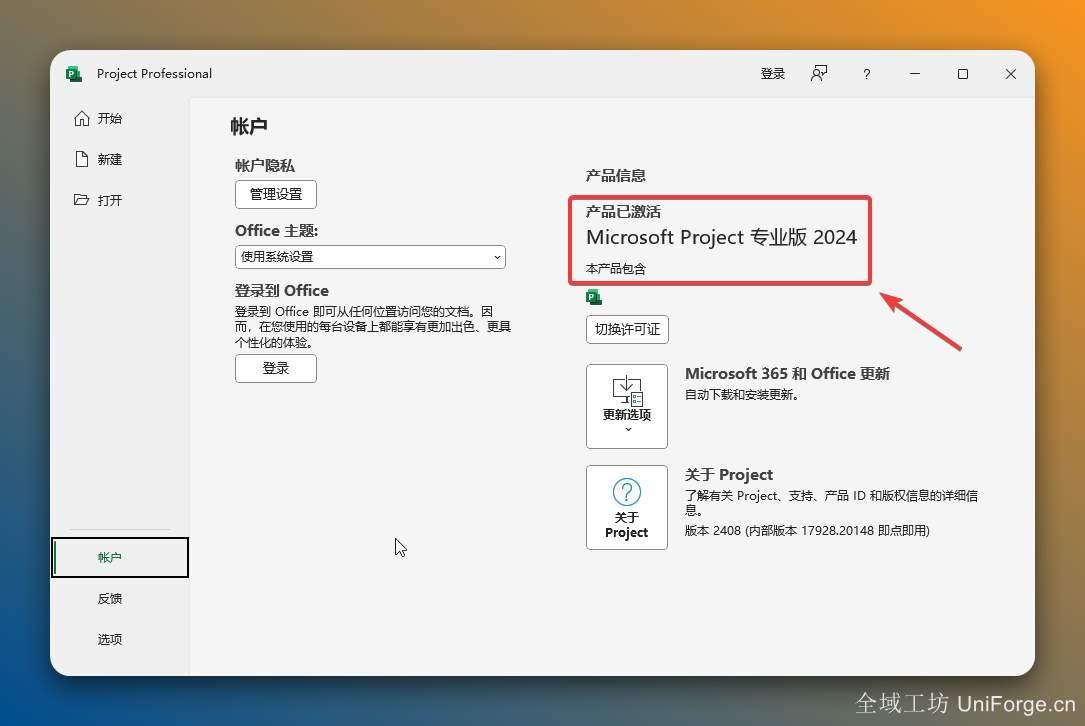1085x726 pixels.
Task: Click the Microsoft 365 和 Office 更新 heading
Action: point(787,374)
